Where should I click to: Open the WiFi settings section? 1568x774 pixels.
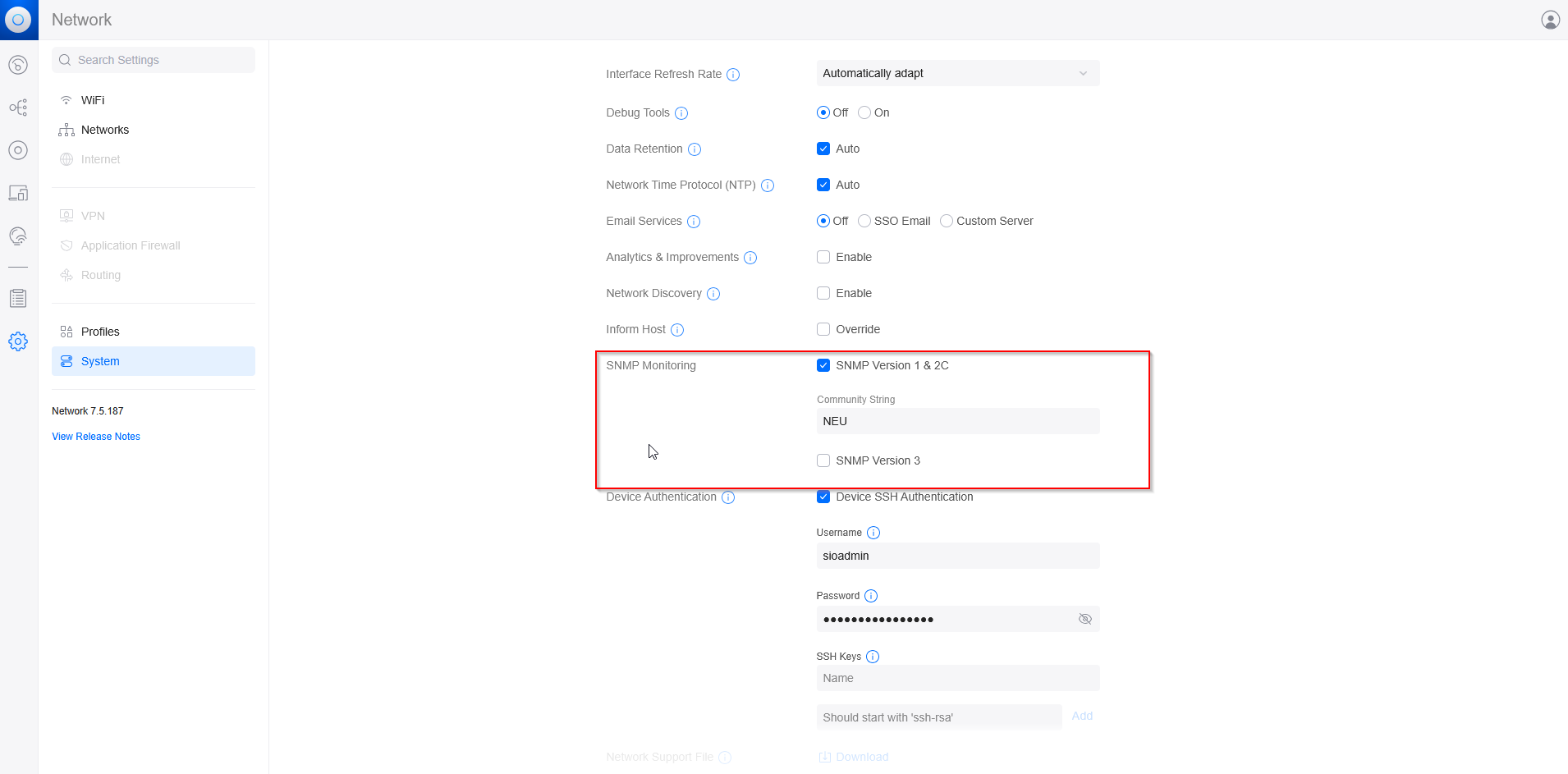(x=93, y=100)
